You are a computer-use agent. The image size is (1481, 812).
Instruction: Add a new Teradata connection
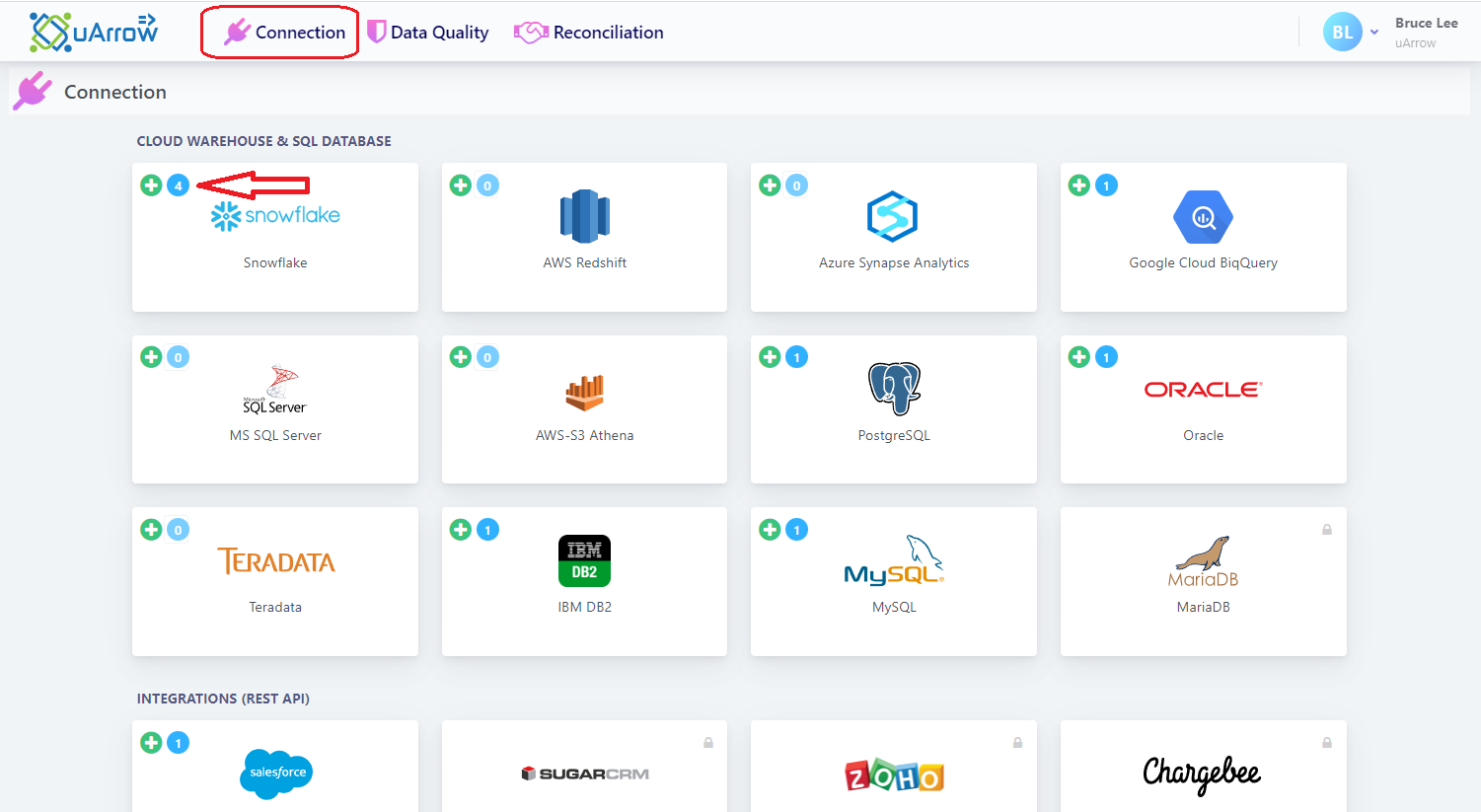pos(151,530)
